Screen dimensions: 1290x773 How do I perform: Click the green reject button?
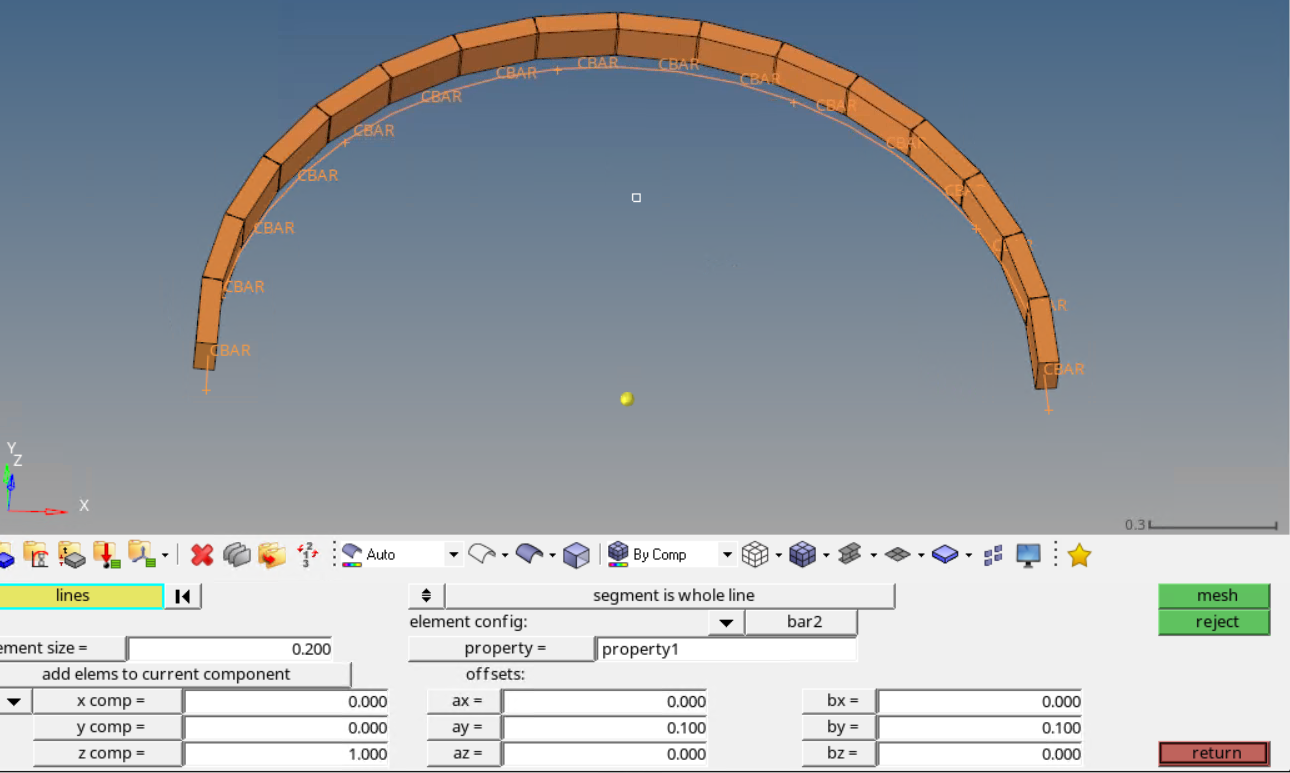1215,622
